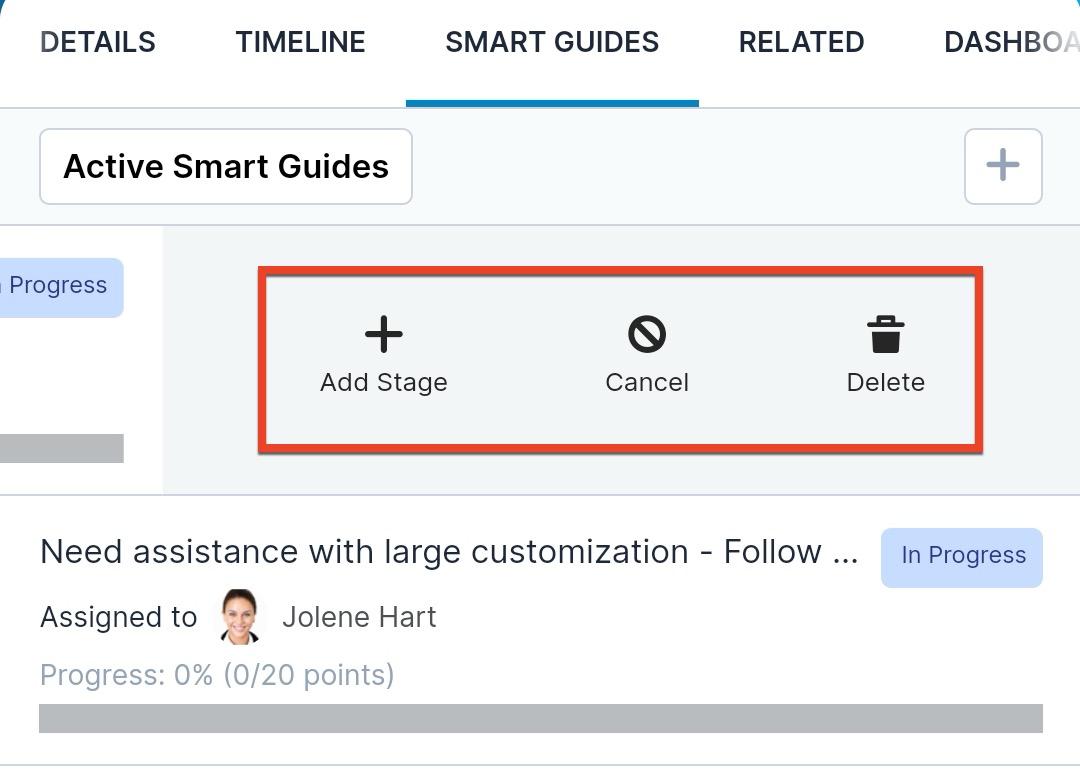This screenshot has width=1080, height=772.
Task: Open the 'Need assistance with large customization' guide
Action: click(x=449, y=551)
